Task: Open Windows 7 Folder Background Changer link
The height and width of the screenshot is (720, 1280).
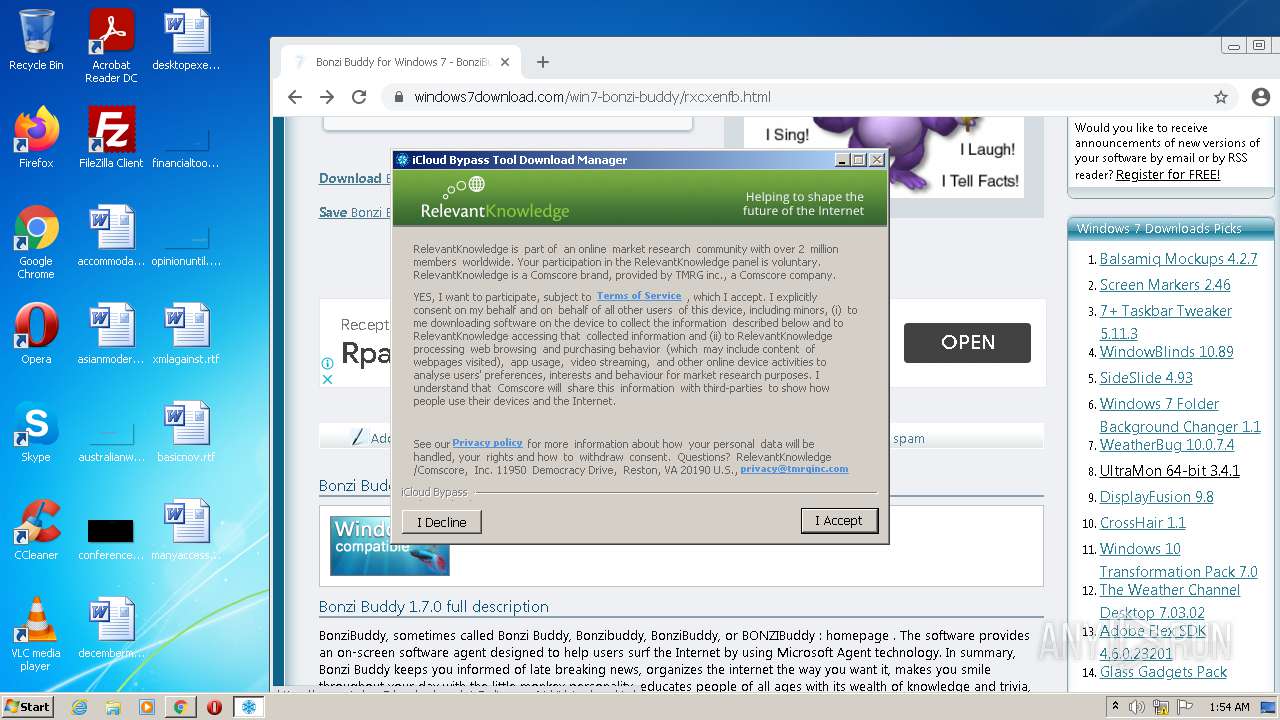Action: 1180,415
